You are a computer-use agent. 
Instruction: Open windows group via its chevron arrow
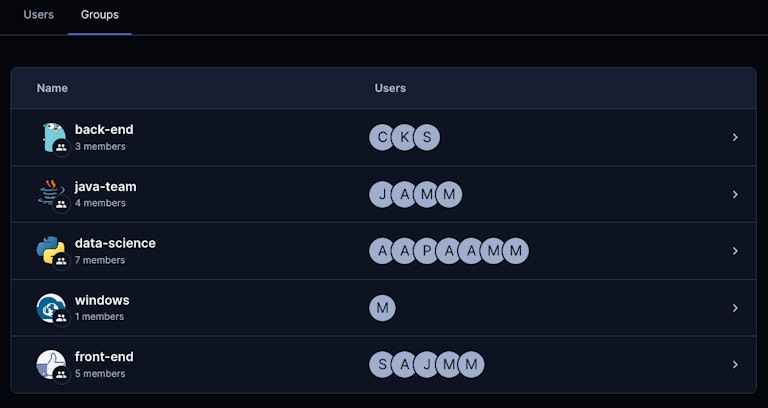pyautogui.click(x=735, y=308)
